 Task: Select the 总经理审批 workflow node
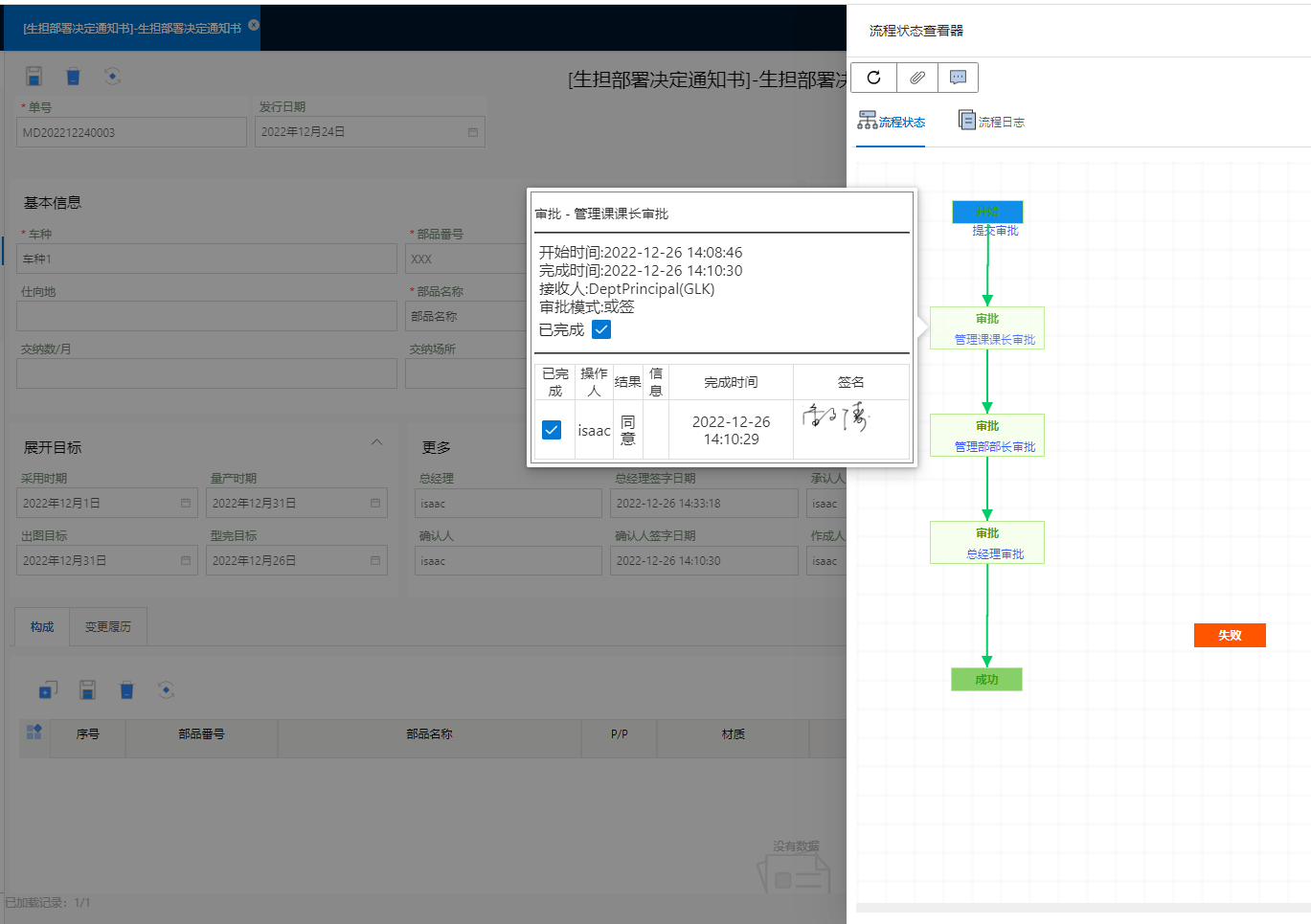pyautogui.click(x=987, y=543)
